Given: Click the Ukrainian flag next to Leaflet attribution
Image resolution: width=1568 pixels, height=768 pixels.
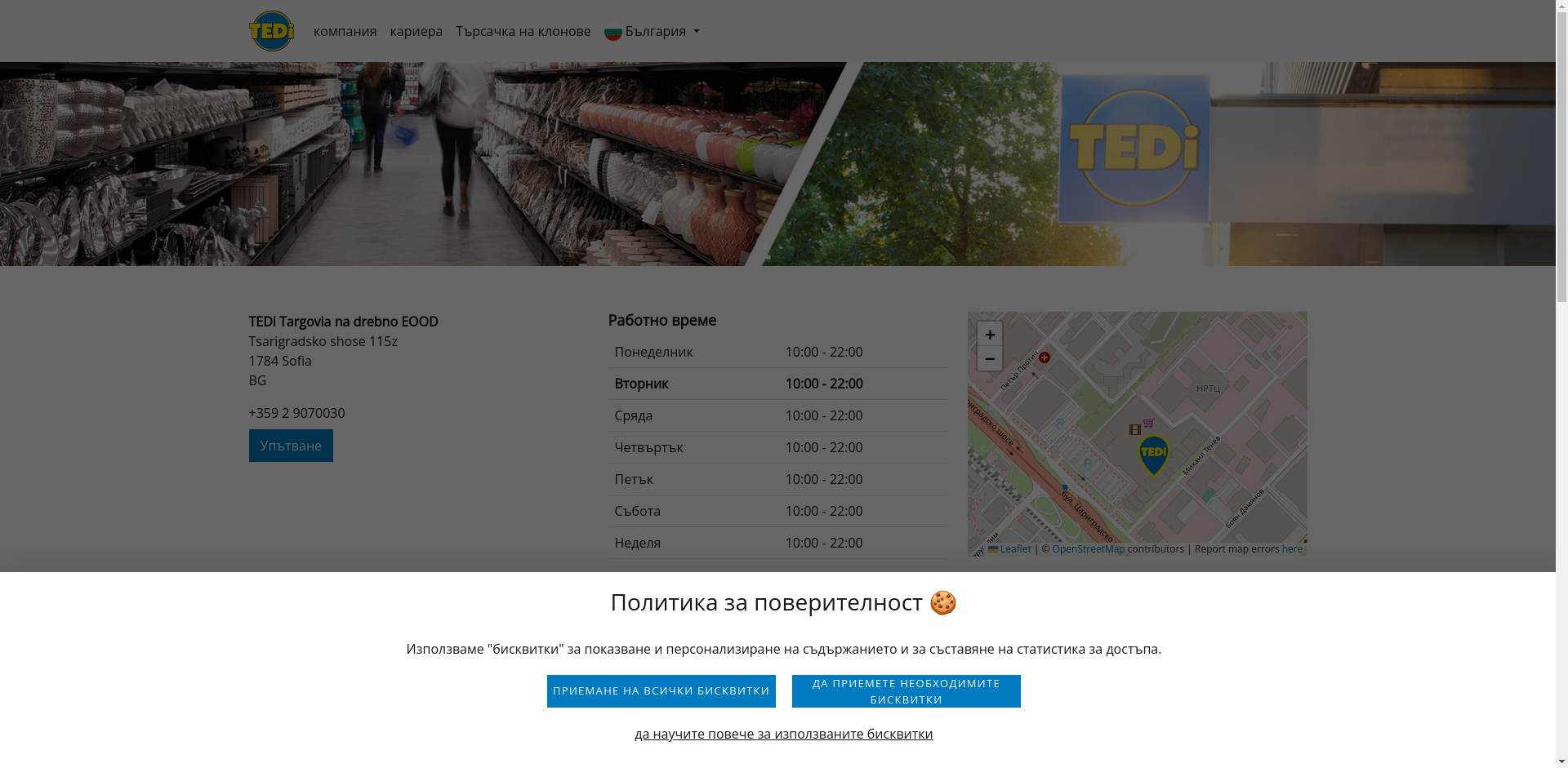Looking at the screenshot, I should (993, 548).
